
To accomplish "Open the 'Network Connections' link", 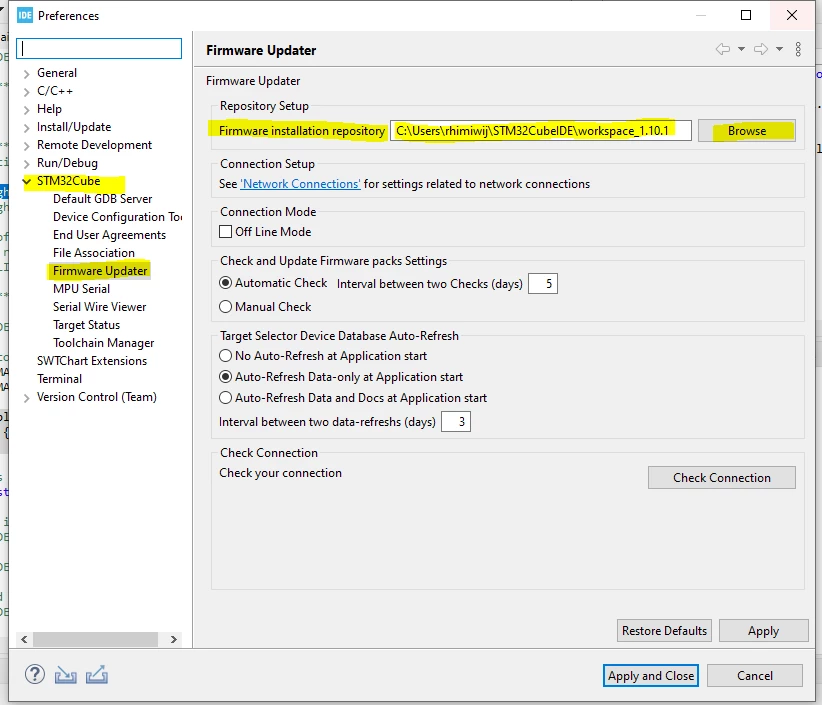I will tap(300, 184).
